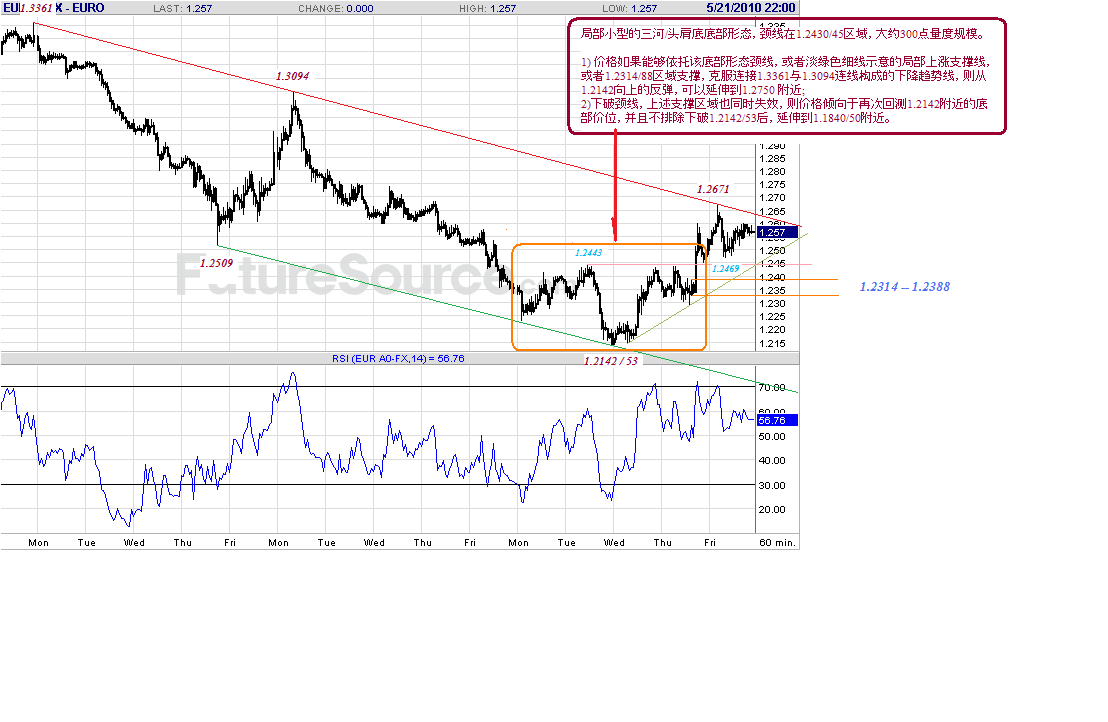Click the 5/21/2010 22:00 timestamp
1108x722 pixels.
750,8
